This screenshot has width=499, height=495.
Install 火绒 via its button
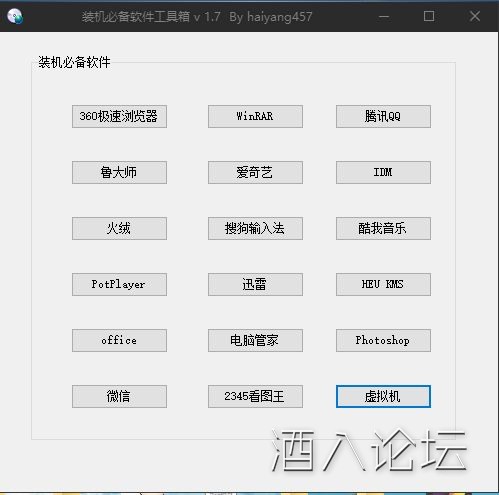coord(119,228)
